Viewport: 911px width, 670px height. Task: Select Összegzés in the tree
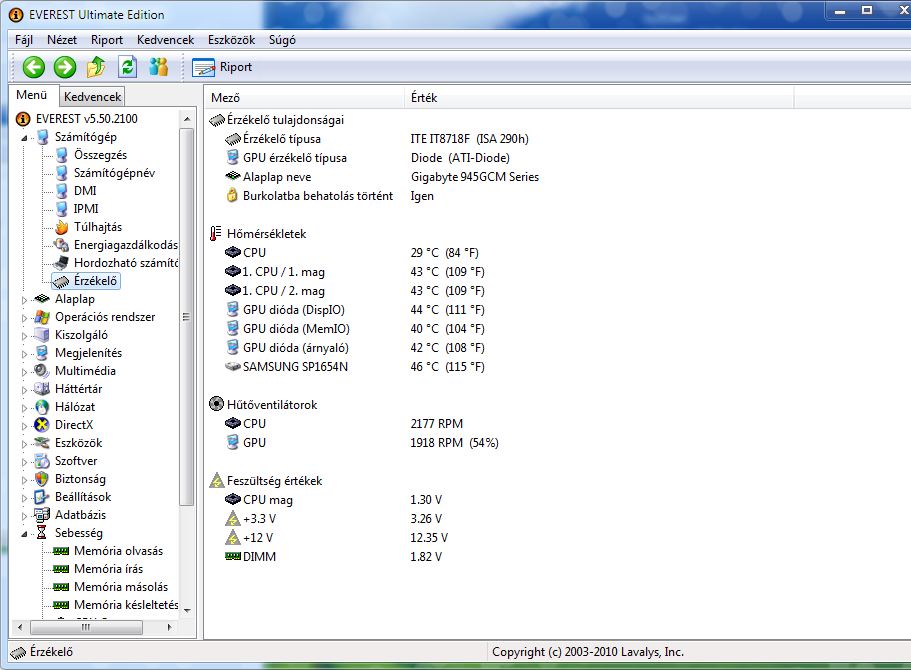click(x=100, y=155)
